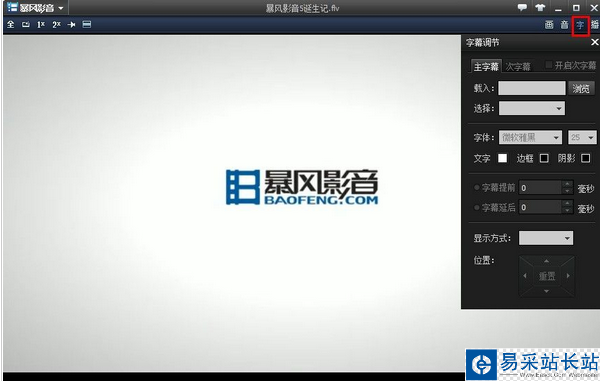Viewport: 600px width, 381px height.
Task: Open the 播 playback settings panel
Action: click(595, 25)
